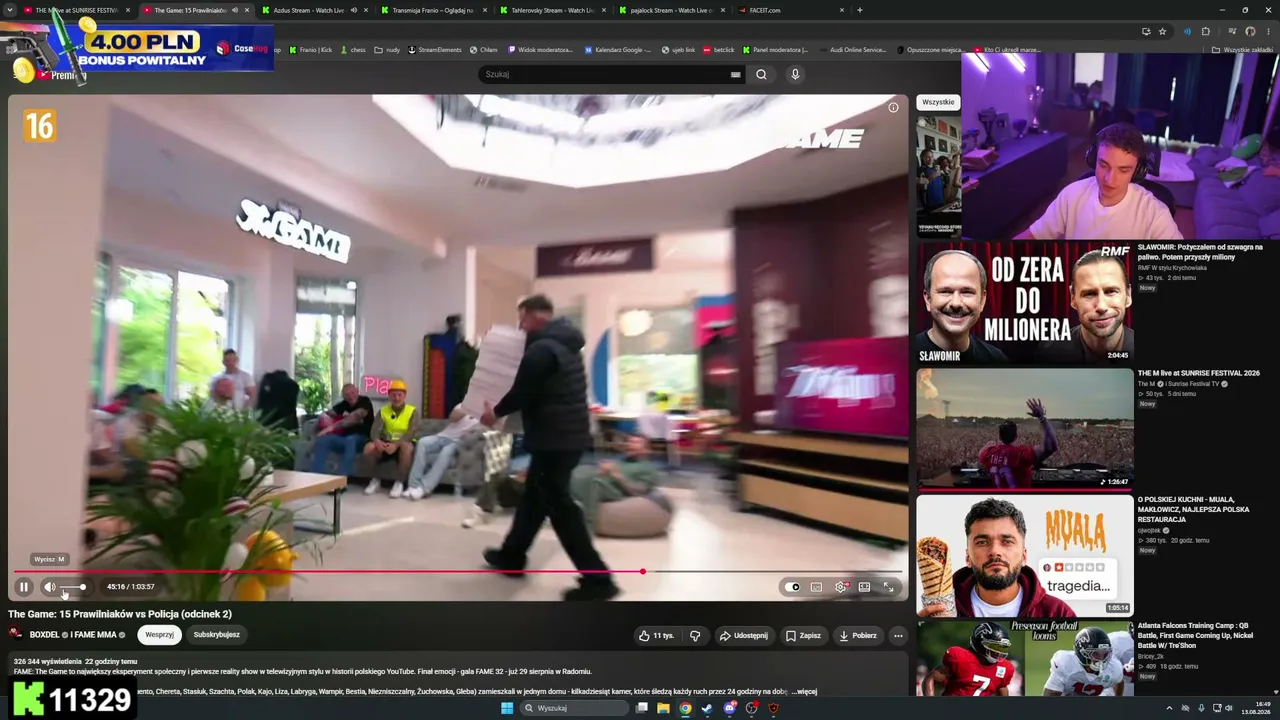Pause the video with the pause button
The width and height of the screenshot is (1280, 720).
[24, 587]
